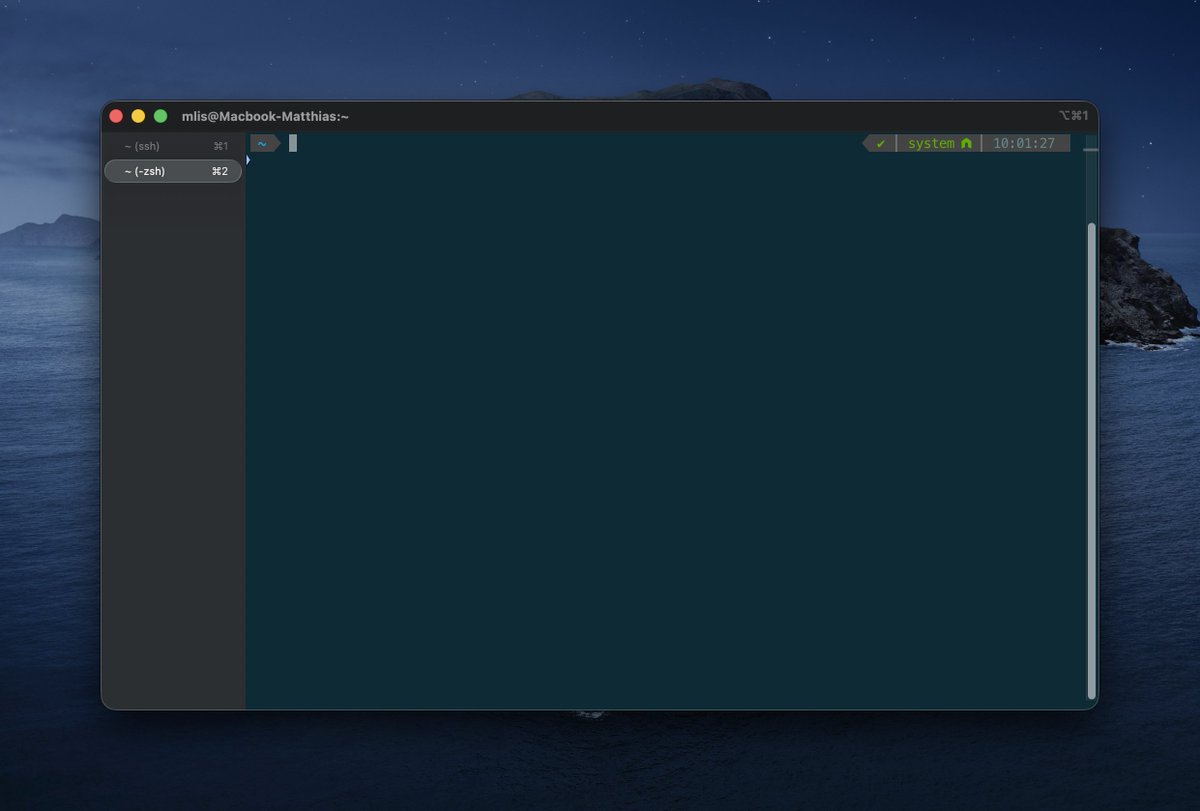Select the ~ (-zsh) tab
Viewport: 1200px width, 811px height.
click(173, 171)
